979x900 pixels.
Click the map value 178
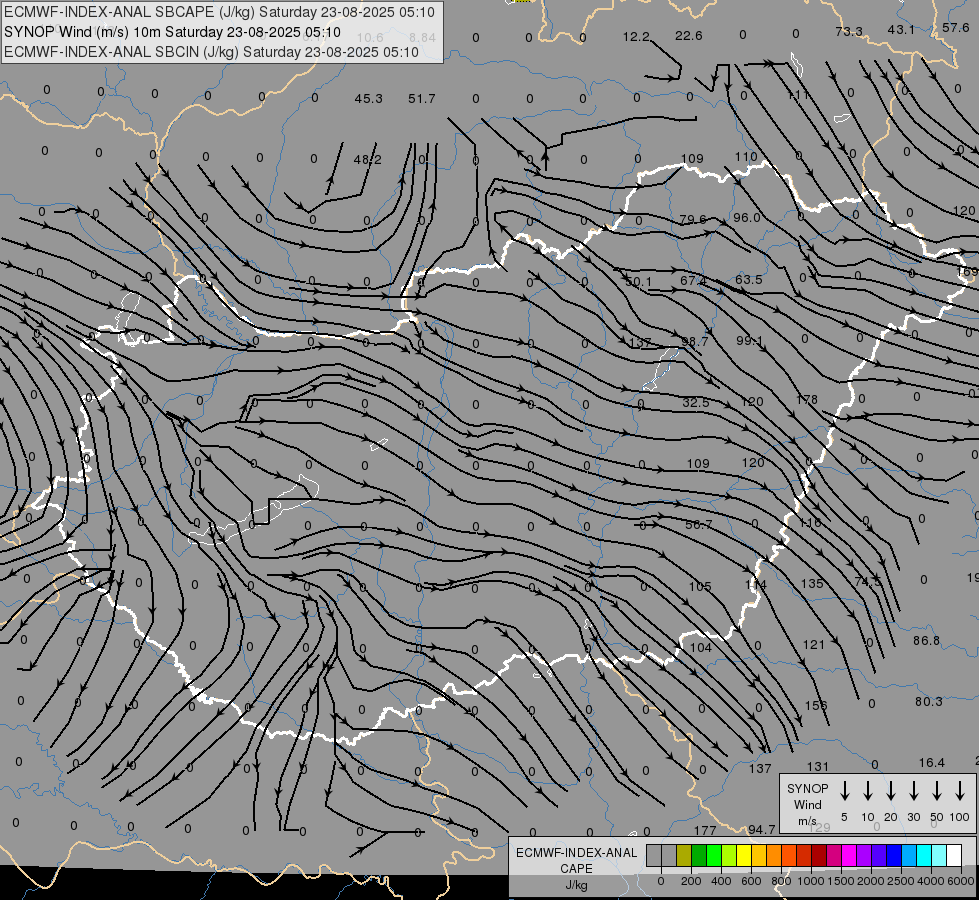tap(807, 399)
